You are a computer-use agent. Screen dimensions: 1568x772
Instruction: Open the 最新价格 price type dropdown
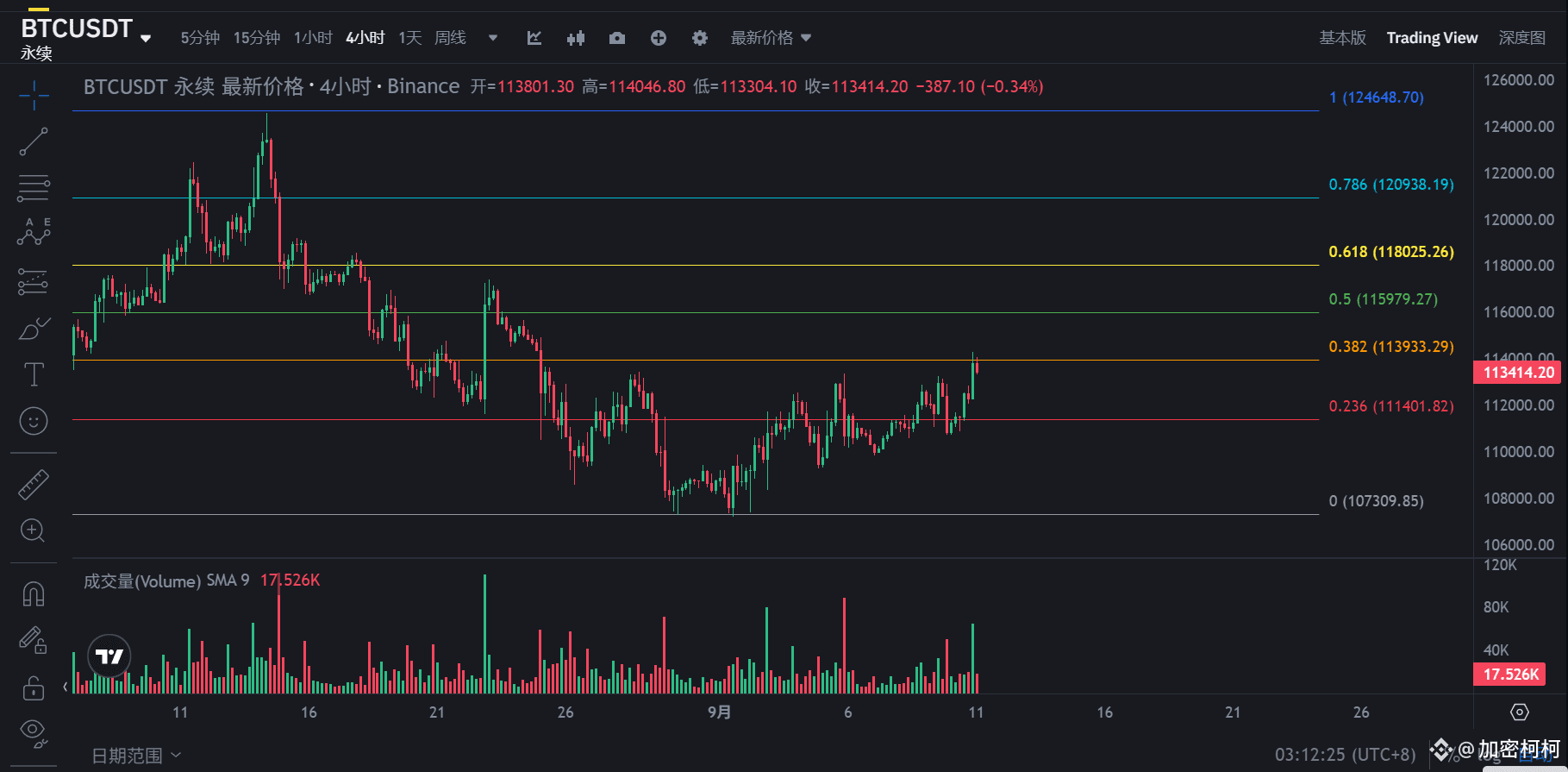pyautogui.click(x=772, y=38)
